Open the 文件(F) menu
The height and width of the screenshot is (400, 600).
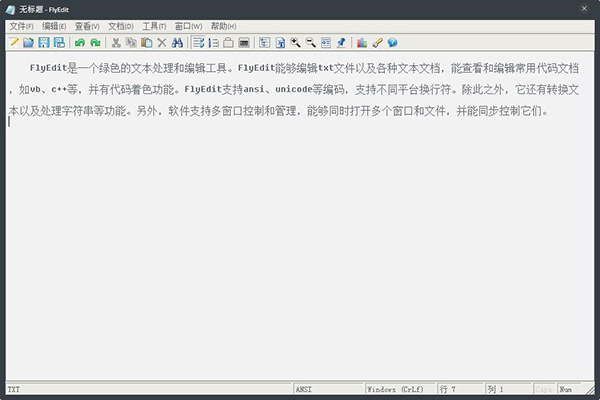pos(21,26)
